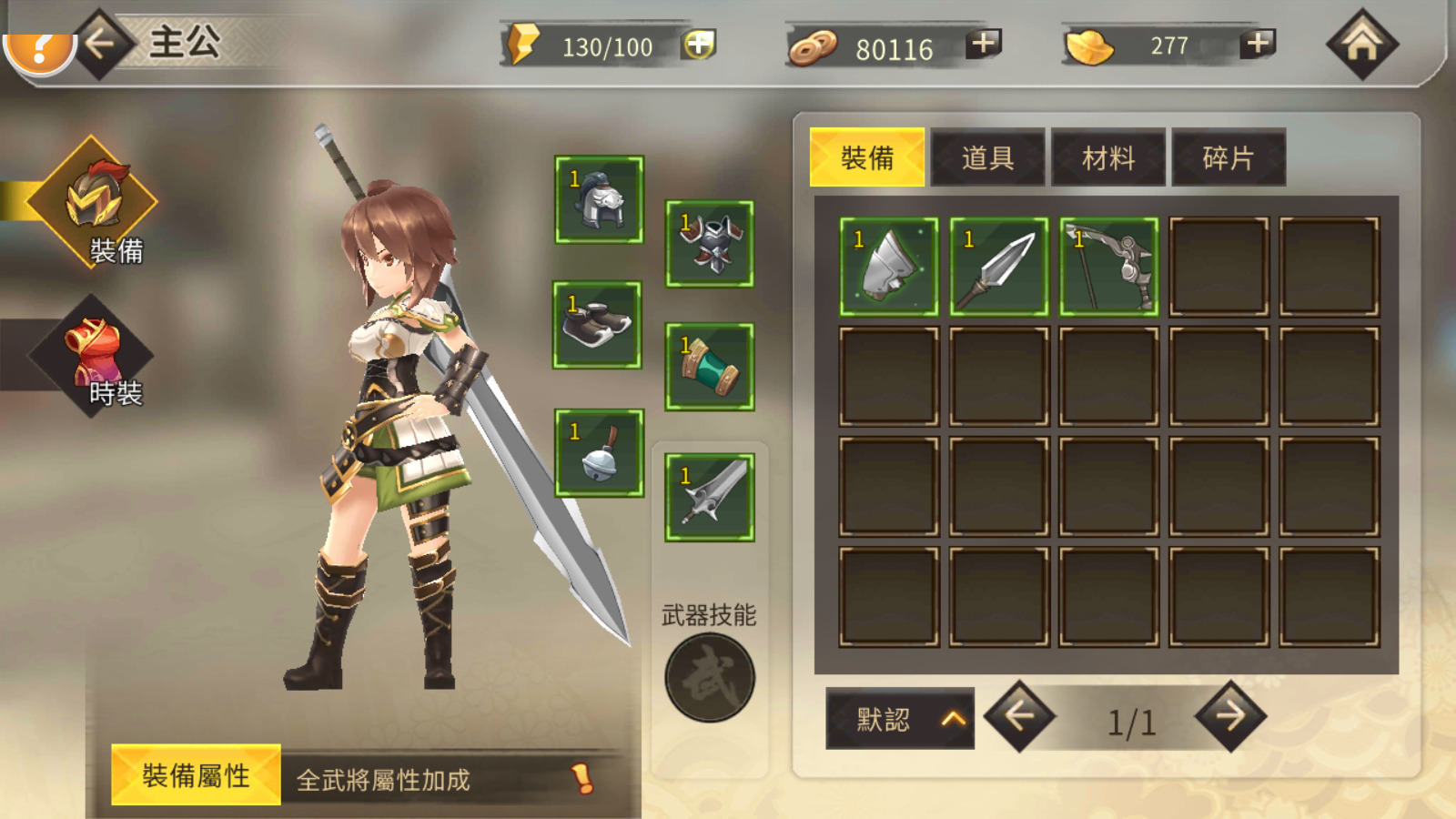Select the equipped chest armor slot
This screenshot has width=1456, height=819.
click(709, 244)
